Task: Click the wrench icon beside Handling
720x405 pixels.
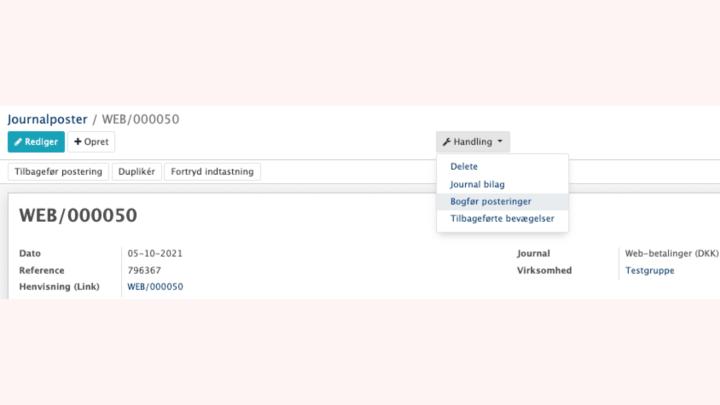Action: pos(446,142)
